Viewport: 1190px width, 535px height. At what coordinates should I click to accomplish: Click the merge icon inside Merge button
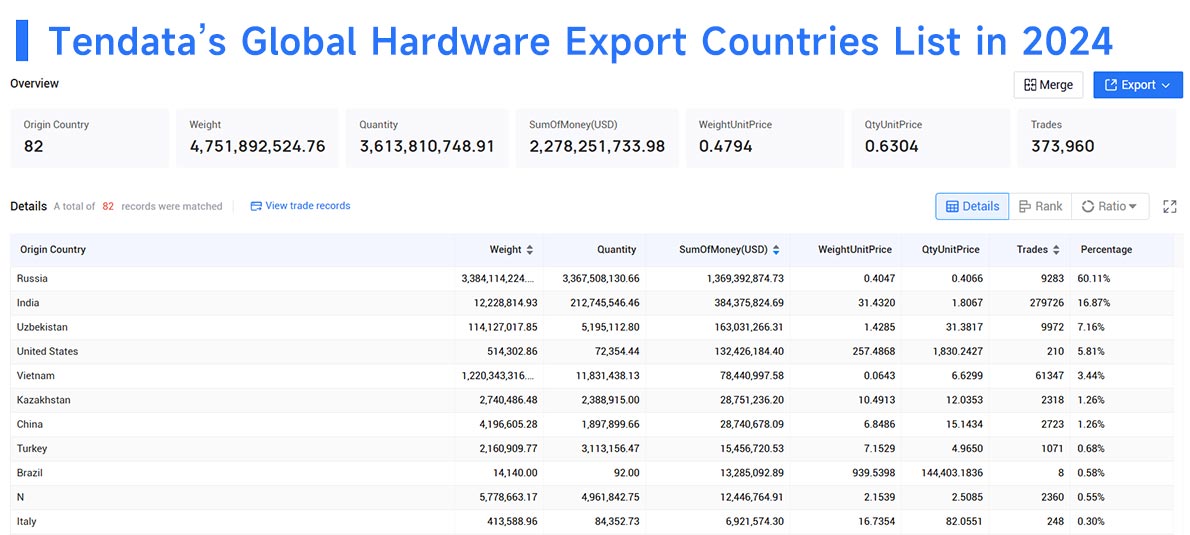pyautogui.click(x=1030, y=85)
